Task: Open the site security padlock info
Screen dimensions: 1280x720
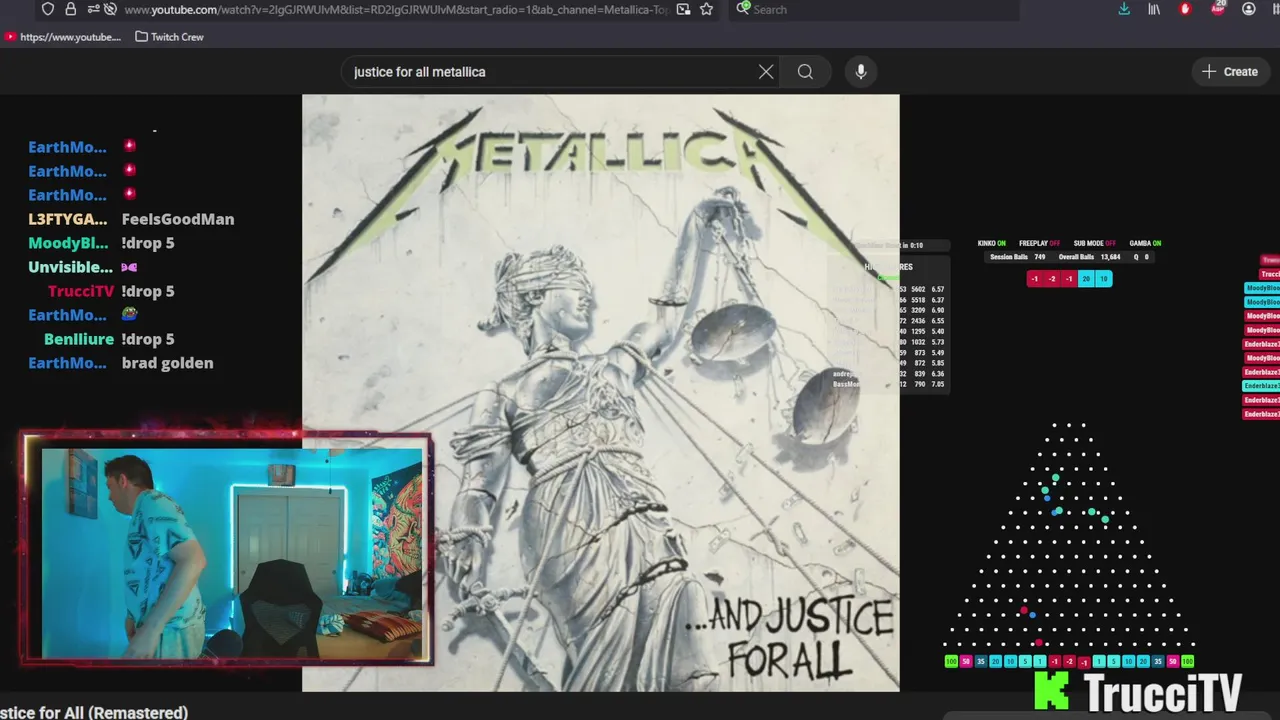Action: coord(71,9)
